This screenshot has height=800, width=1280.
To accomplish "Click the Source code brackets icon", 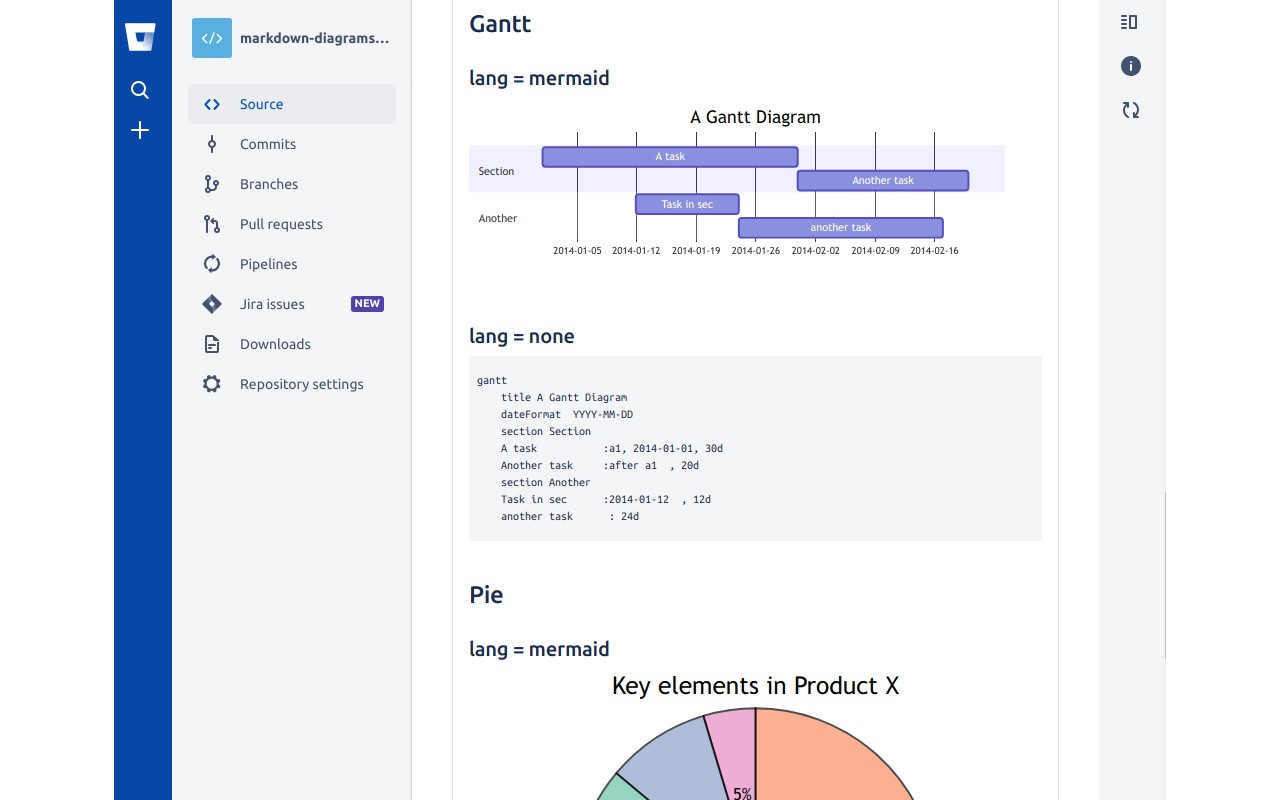I will pyautogui.click(x=212, y=104).
